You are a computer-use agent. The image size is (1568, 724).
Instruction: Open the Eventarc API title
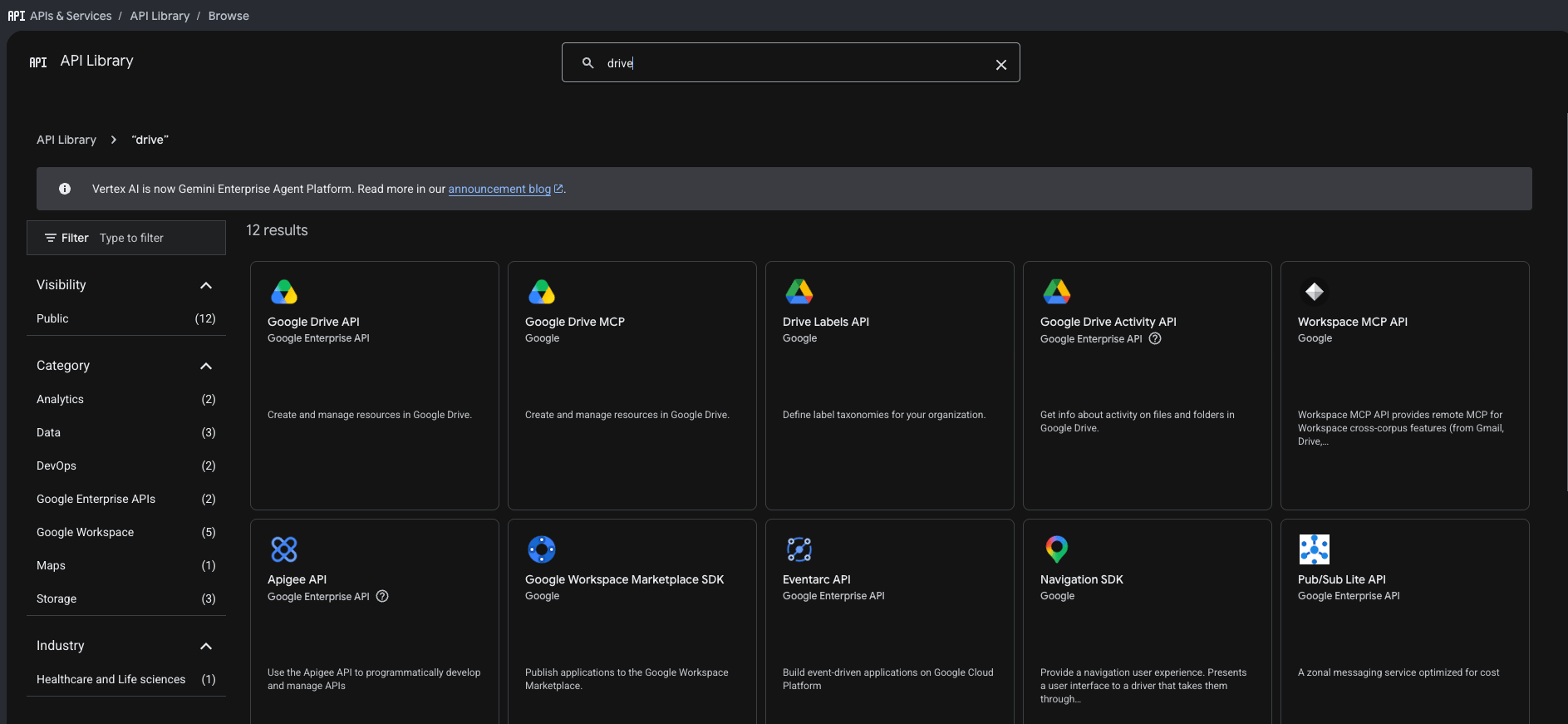817,579
